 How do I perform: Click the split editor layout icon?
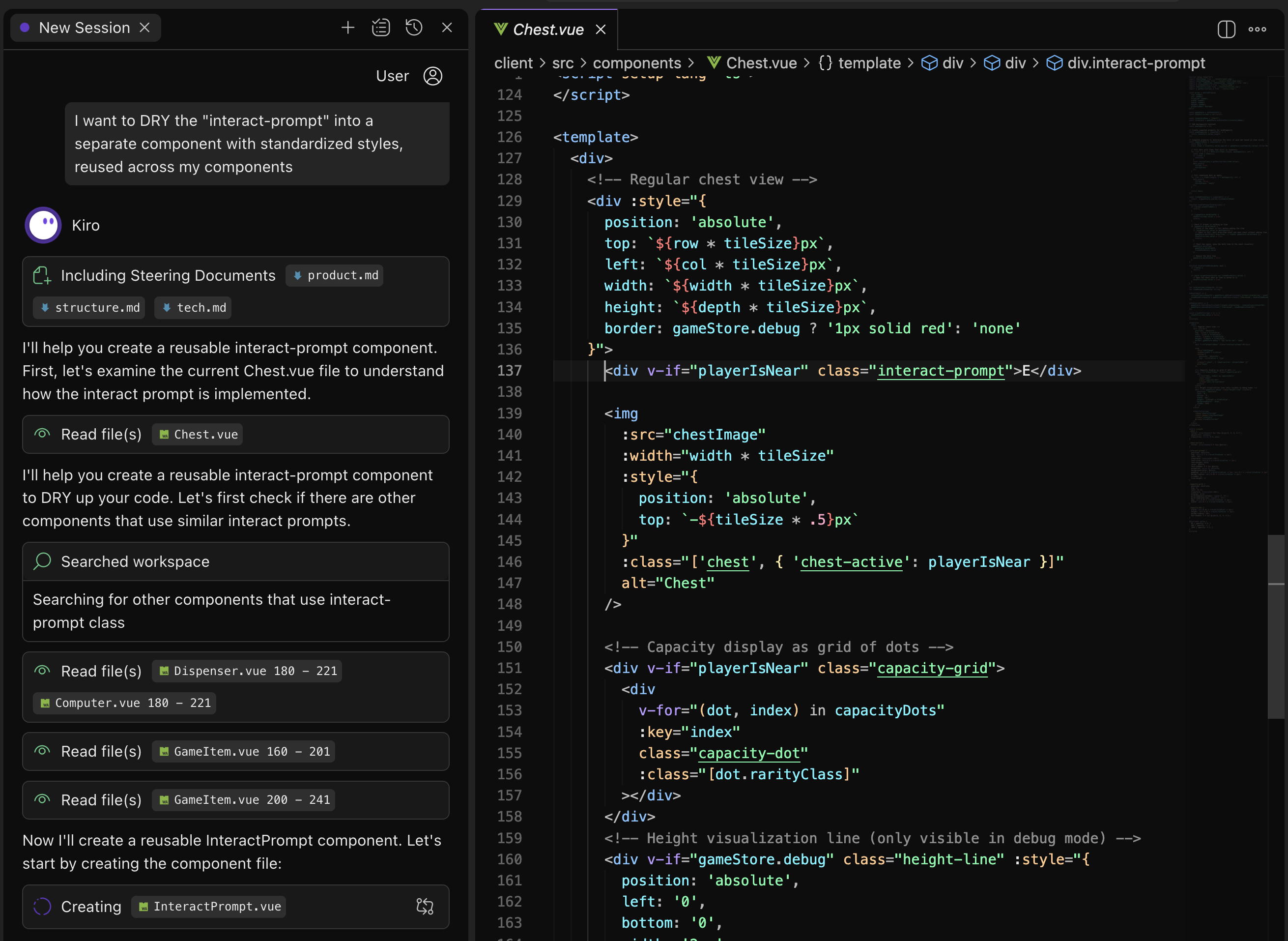(x=1226, y=29)
